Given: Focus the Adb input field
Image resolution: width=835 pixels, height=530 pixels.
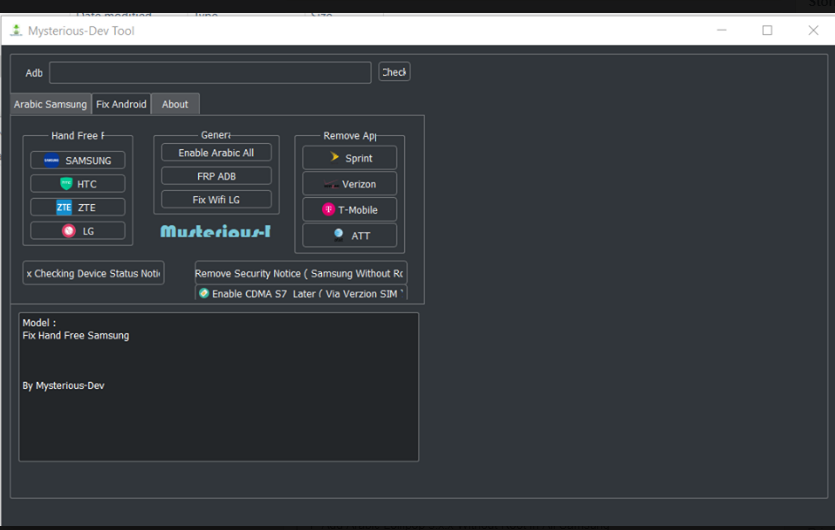Looking at the screenshot, I should point(210,73).
